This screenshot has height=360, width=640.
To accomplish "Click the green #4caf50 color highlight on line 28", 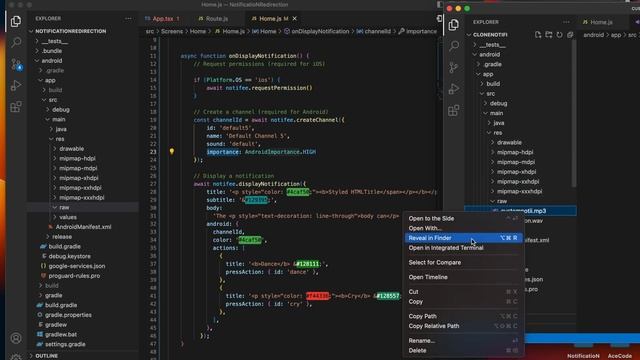I will [x=298, y=192].
